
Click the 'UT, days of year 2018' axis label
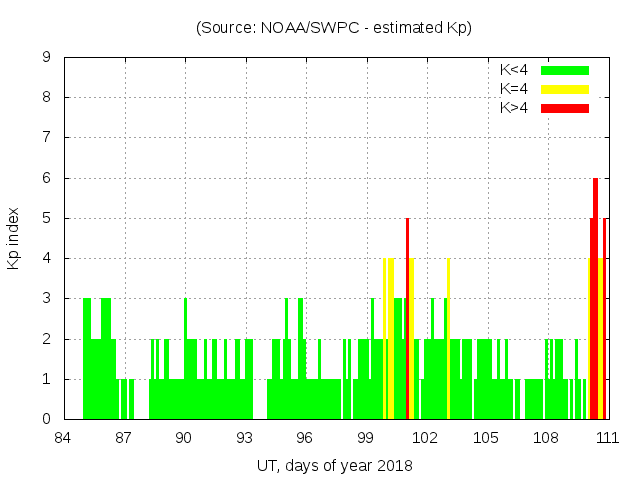pos(334,465)
